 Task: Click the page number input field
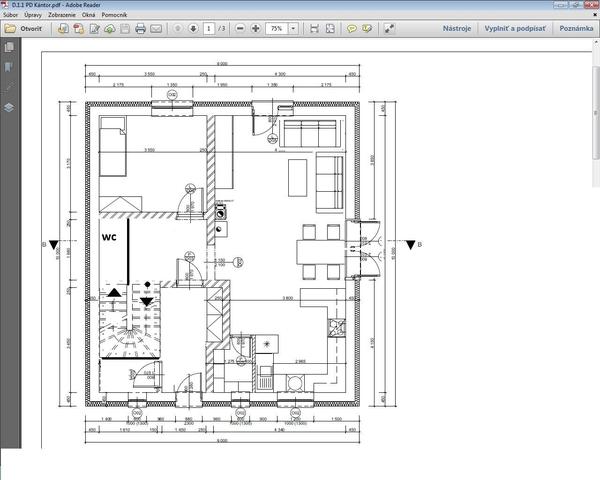[x=208, y=29]
